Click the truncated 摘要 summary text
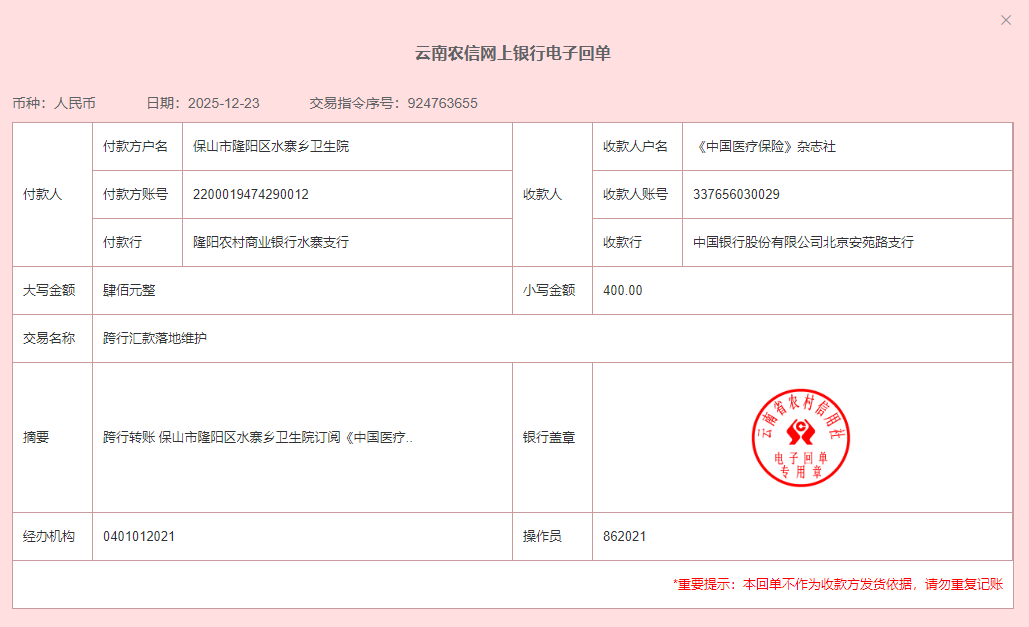 pos(258,438)
